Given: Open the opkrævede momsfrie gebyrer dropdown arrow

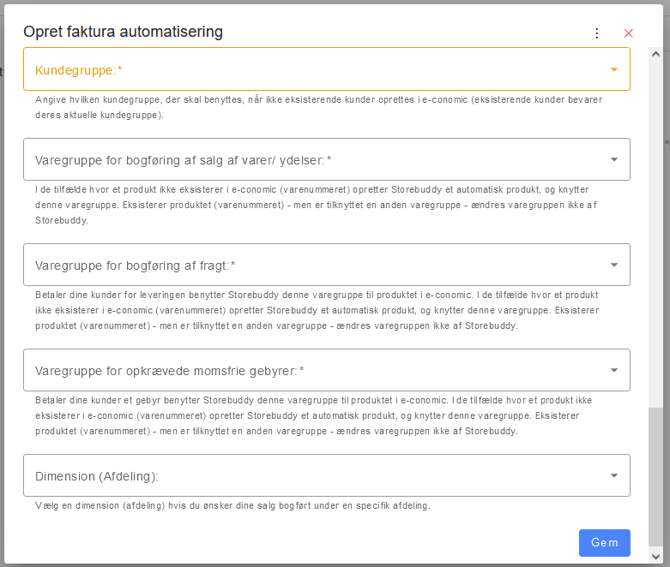Looking at the screenshot, I should 614,370.
